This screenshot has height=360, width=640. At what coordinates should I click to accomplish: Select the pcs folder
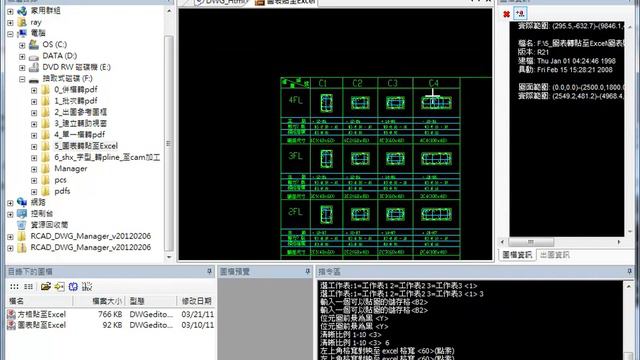pos(60,180)
